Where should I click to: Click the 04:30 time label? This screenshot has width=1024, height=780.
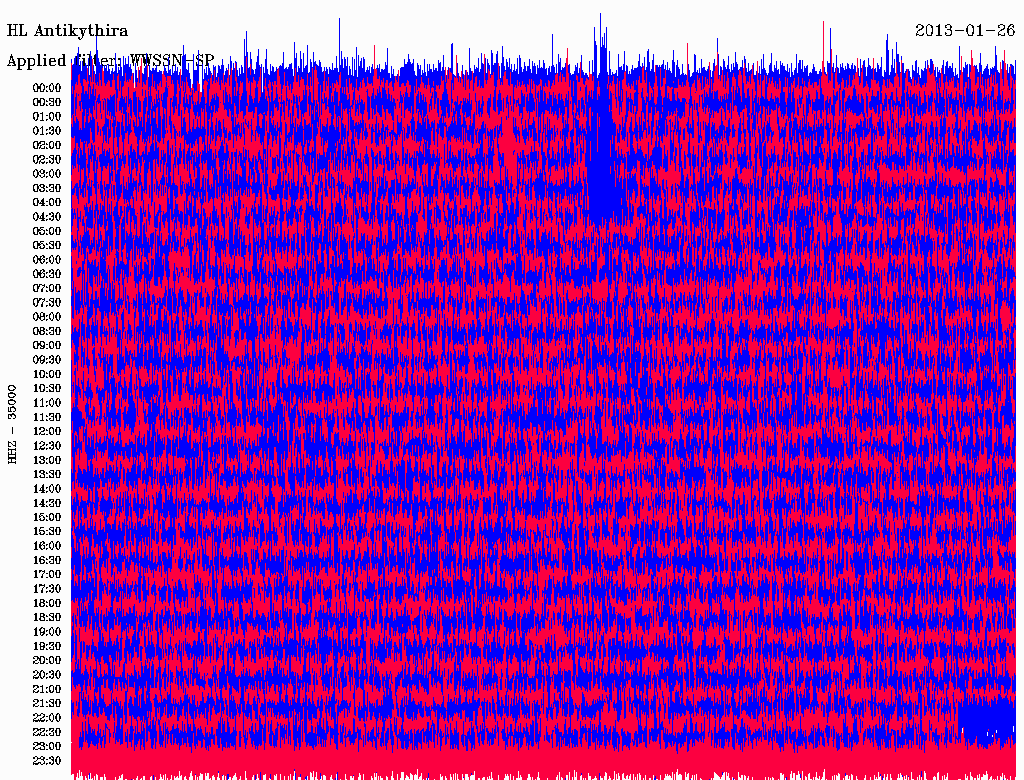click(x=47, y=217)
